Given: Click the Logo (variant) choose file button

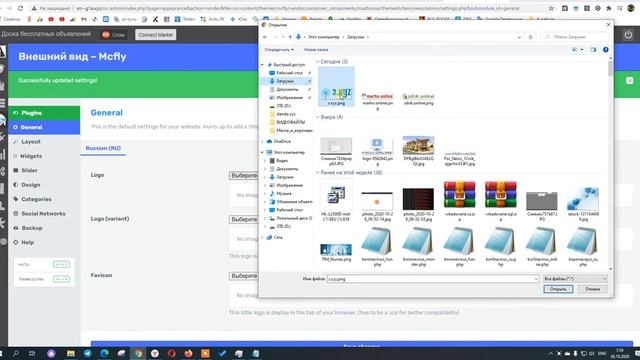Looking at the screenshot, I should coord(244,220).
